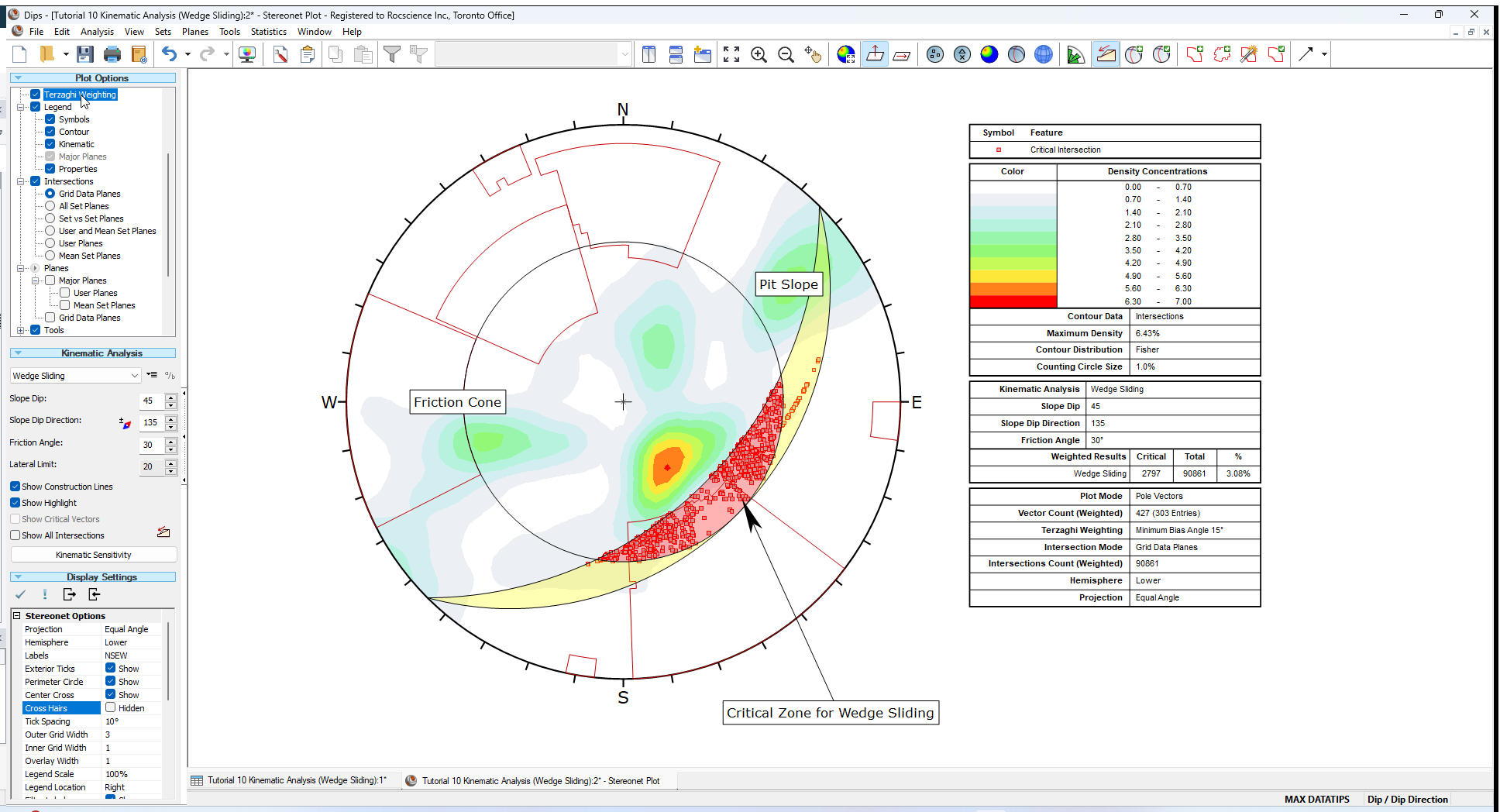Collapse the Intersections tree branch
The image size is (1500, 812).
click(20, 181)
